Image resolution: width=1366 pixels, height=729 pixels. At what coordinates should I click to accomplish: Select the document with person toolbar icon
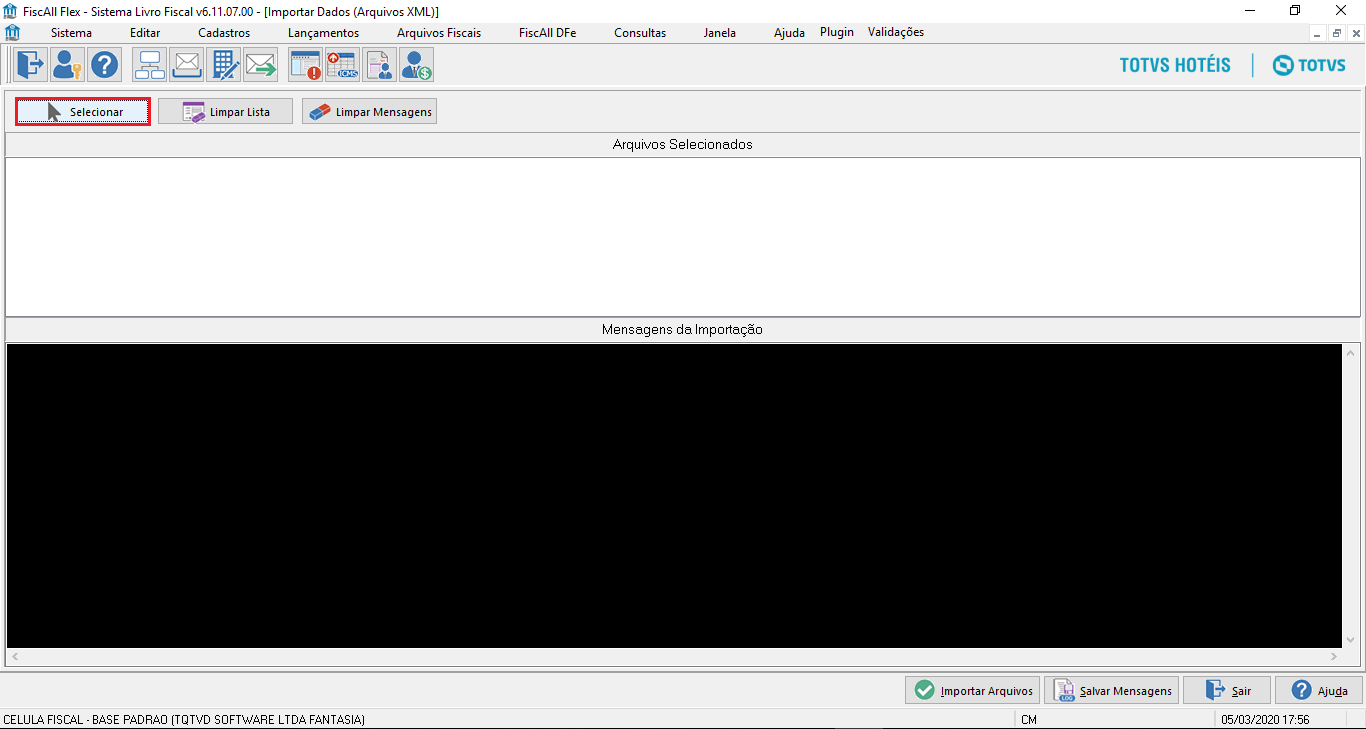tap(379, 64)
